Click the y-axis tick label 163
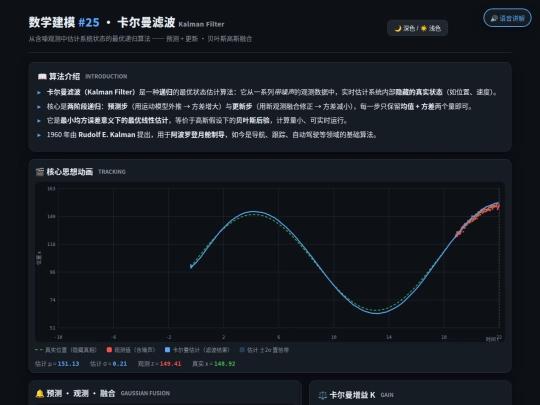Viewport: 540px width, 405px height. tap(51, 189)
